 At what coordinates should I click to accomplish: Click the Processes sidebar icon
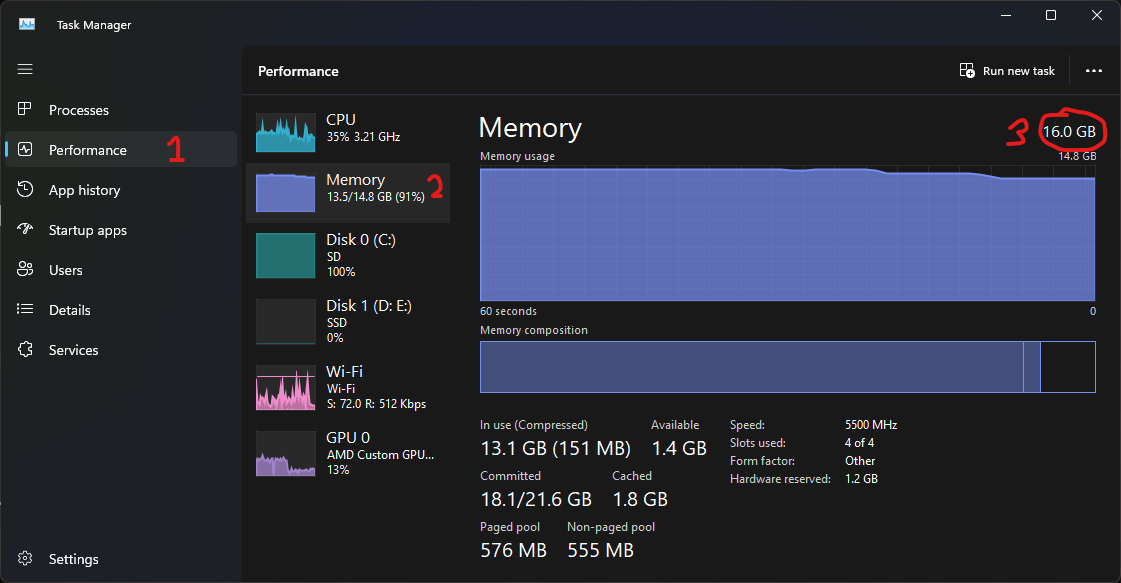tap(25, 110)
